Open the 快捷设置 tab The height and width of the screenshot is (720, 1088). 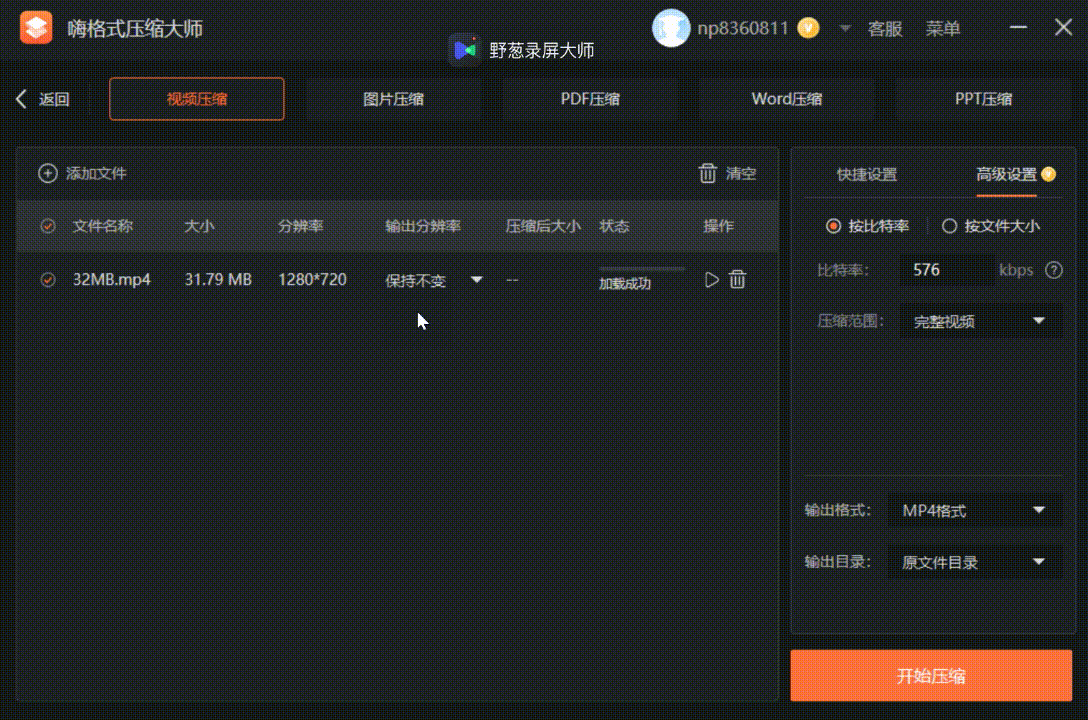tap(867, 174)
